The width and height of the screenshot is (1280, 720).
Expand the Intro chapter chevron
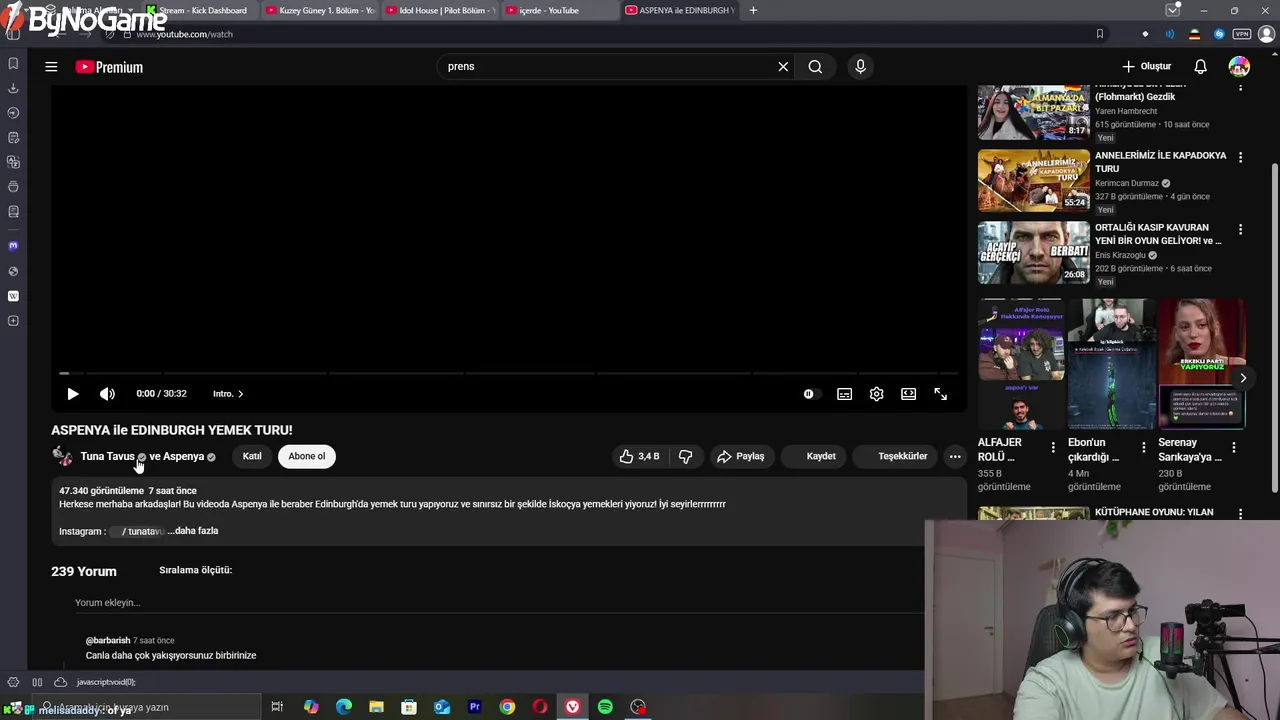tap(240, 394)
